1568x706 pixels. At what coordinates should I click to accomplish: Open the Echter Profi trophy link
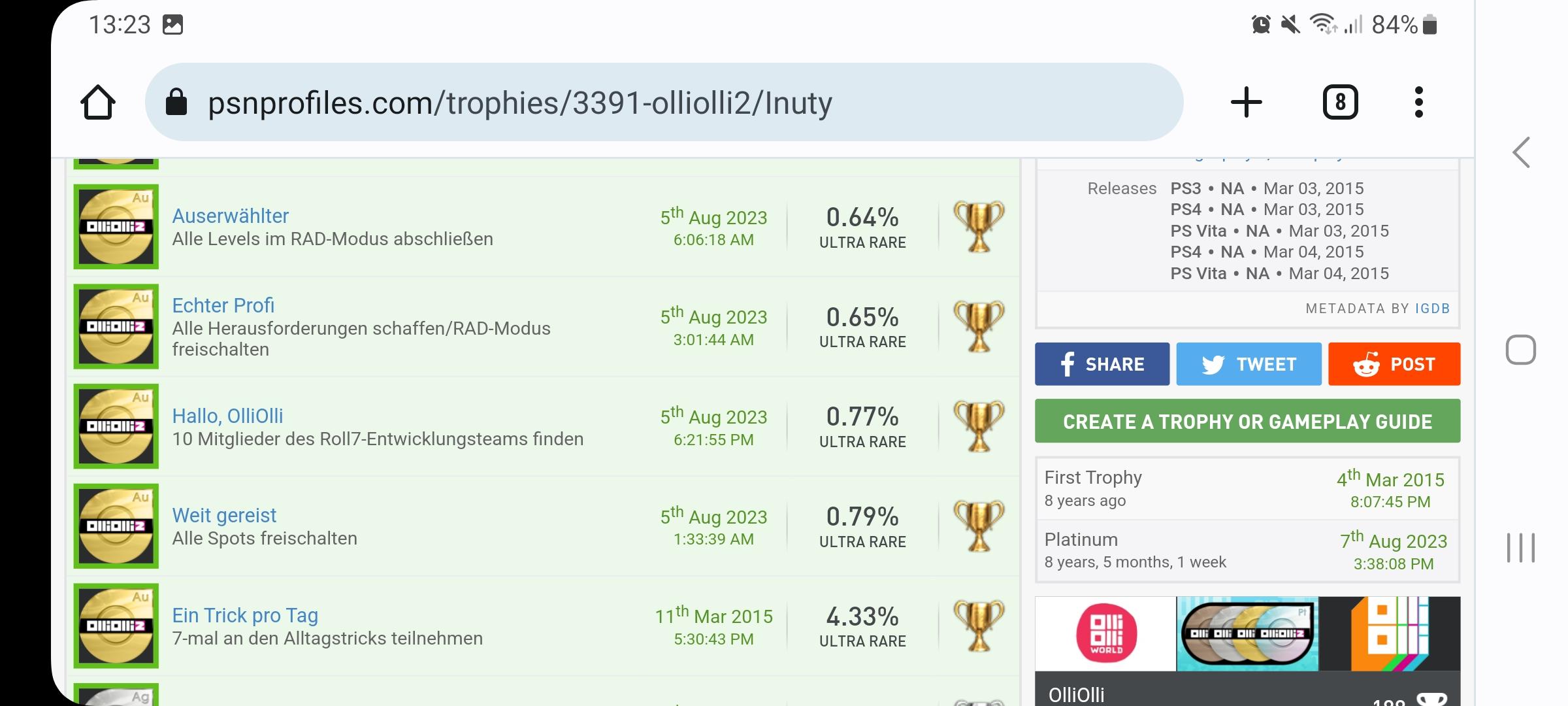tap(223, 305)
